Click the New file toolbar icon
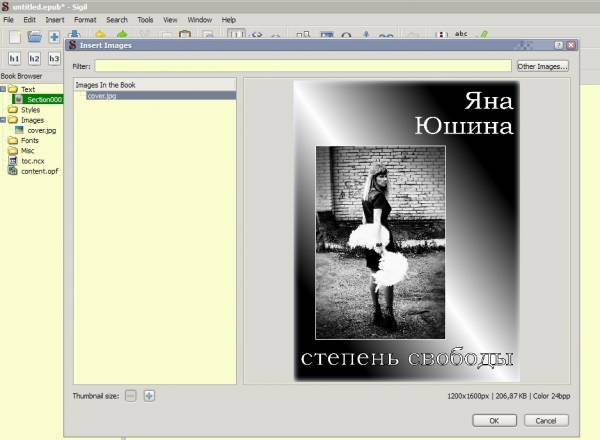The image size is (600, 440). (x=15, y=37)
